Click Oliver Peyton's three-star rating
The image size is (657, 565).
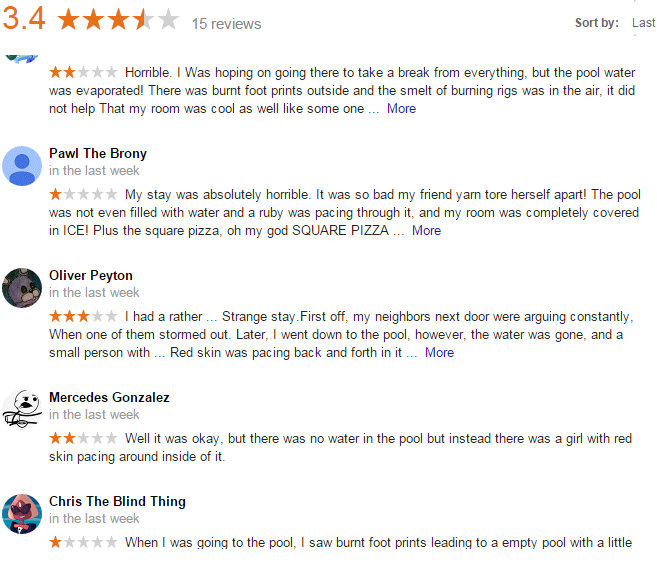83,317
